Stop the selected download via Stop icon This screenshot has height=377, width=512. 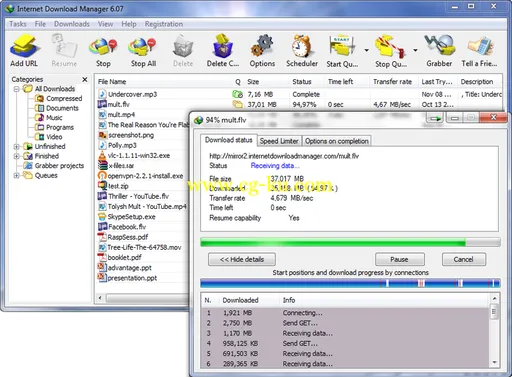tap(103, 51)
